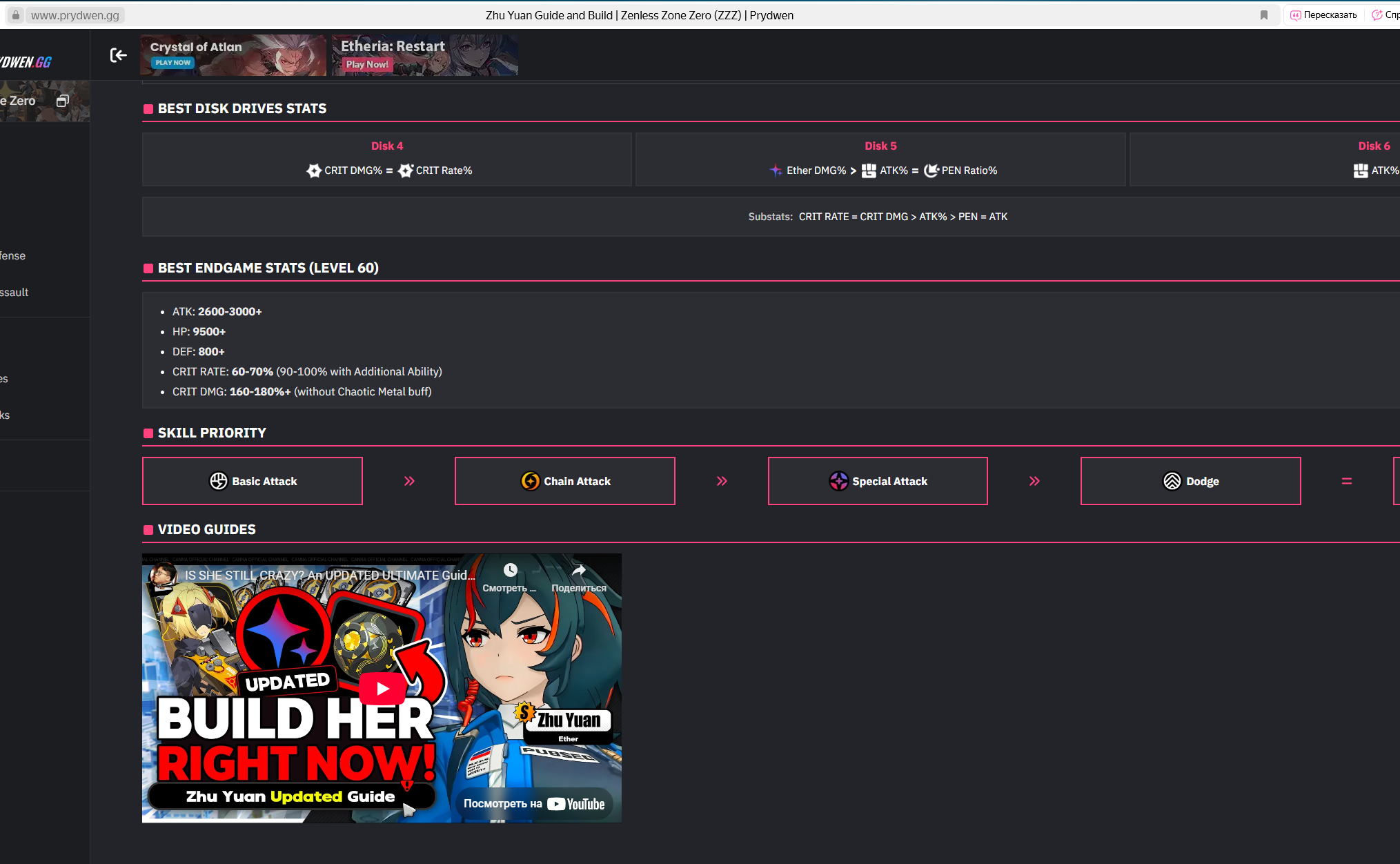1400x864 pixels.
Task: Click the Пересказать browser button
Action: click(x=1323, y=15)
